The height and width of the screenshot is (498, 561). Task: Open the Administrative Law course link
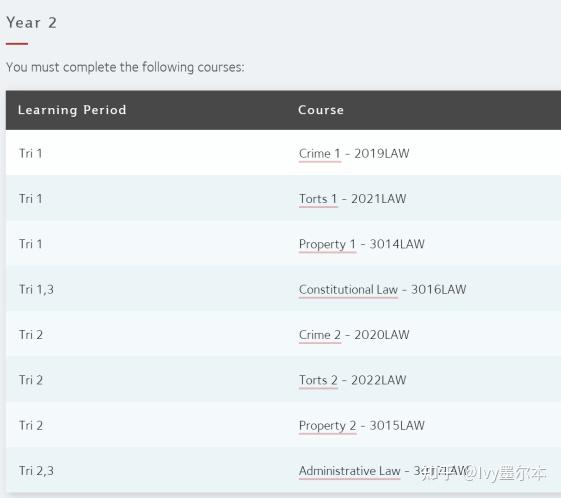point(349,471)
